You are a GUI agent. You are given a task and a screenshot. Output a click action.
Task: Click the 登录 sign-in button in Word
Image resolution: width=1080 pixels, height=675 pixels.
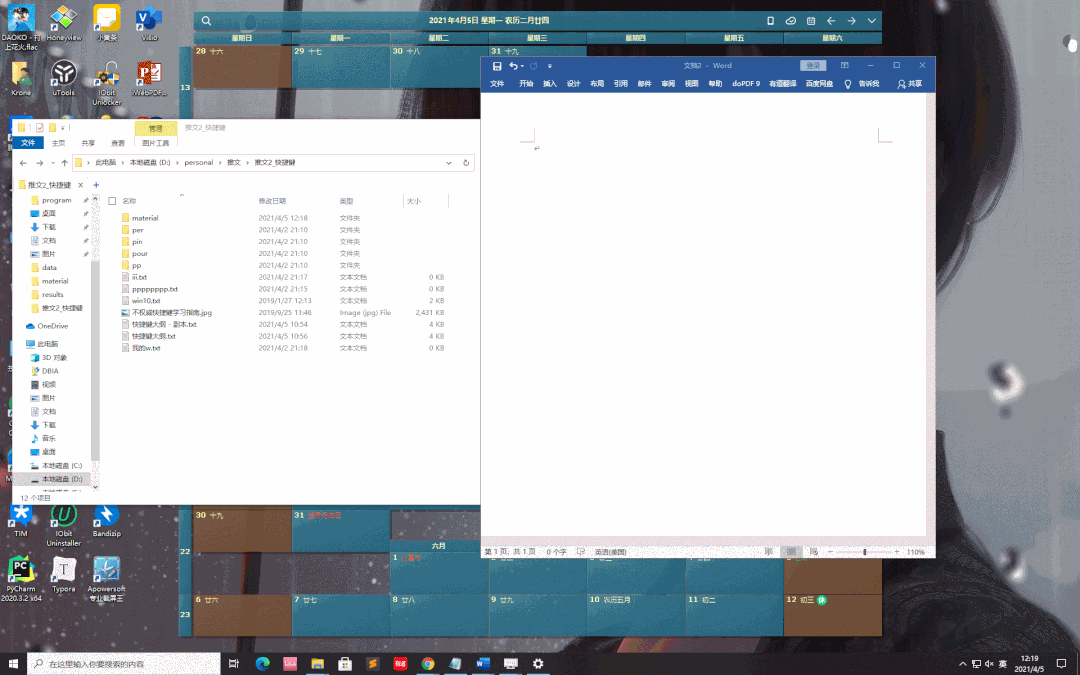click(x=813, y=65)
